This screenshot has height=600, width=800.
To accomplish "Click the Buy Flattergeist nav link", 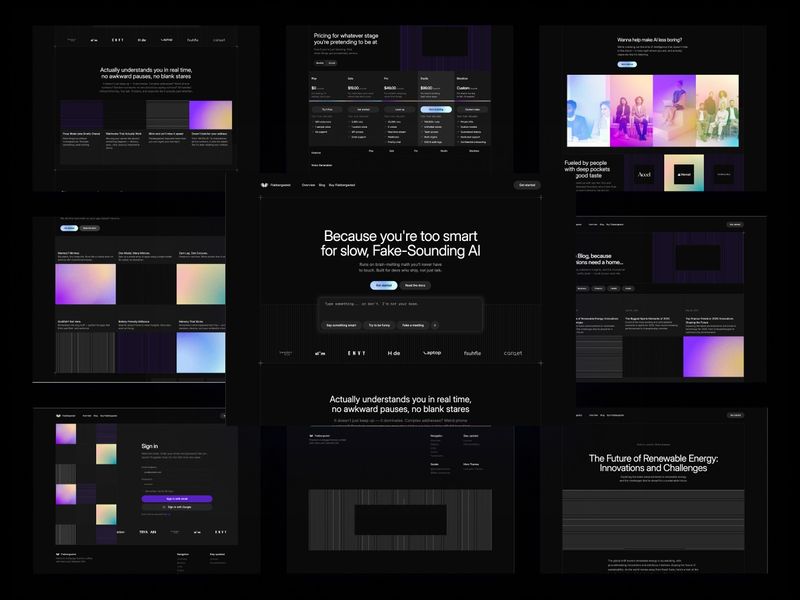I will pos(343,185).
